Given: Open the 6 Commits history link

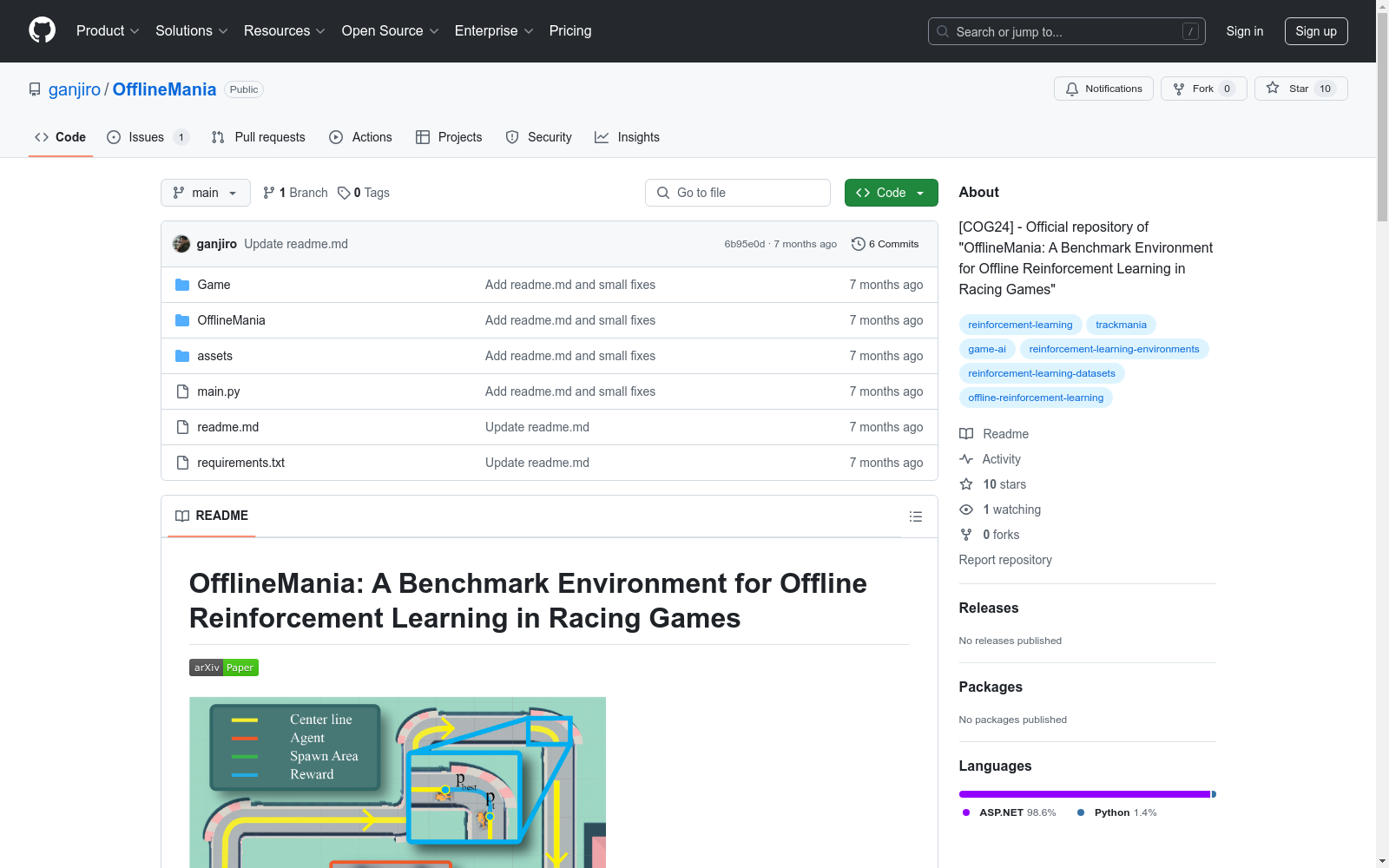Looking at the screenshot, I should click(x=885, y=244).
